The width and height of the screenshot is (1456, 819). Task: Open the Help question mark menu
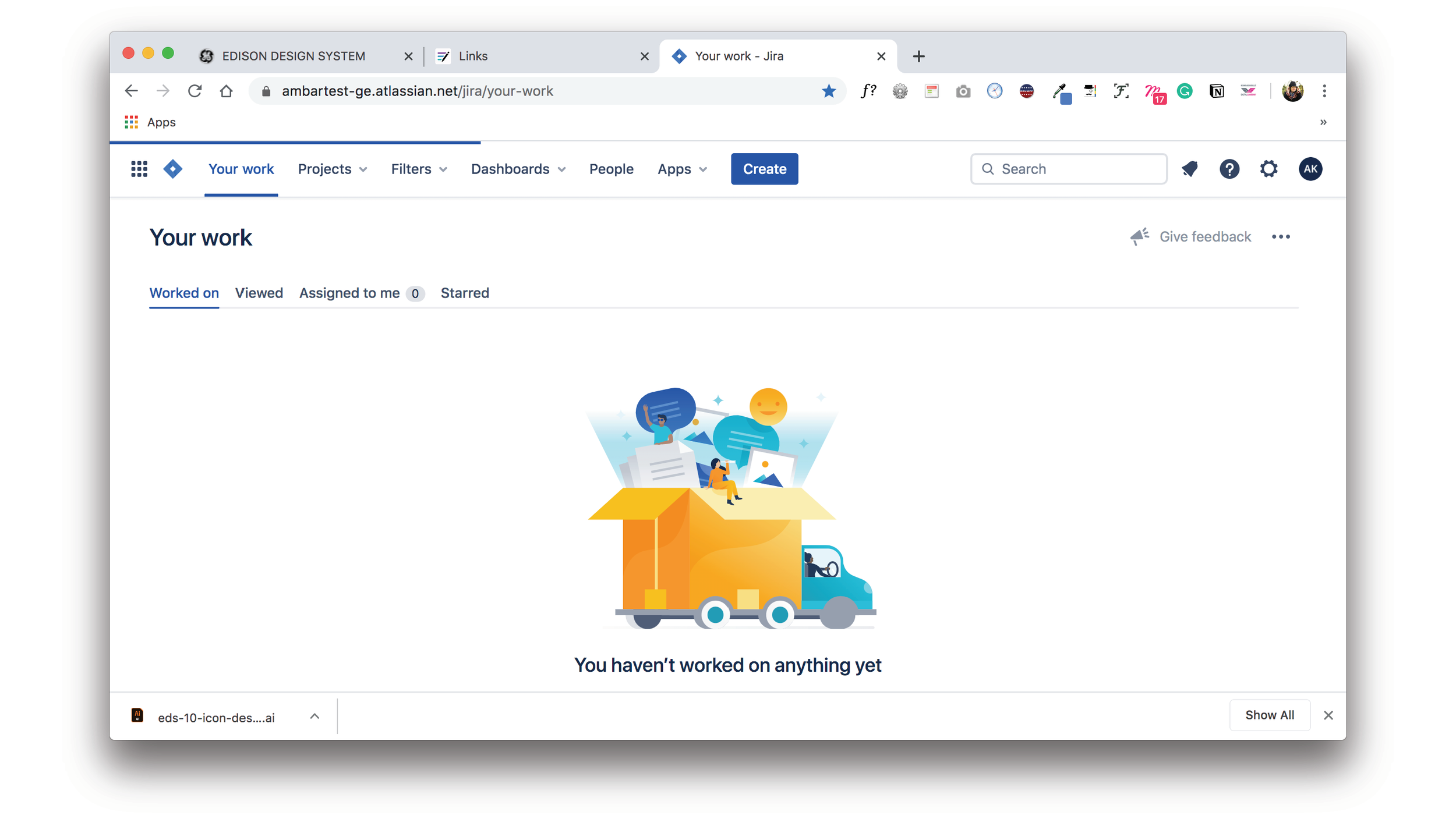point(1229,169)
